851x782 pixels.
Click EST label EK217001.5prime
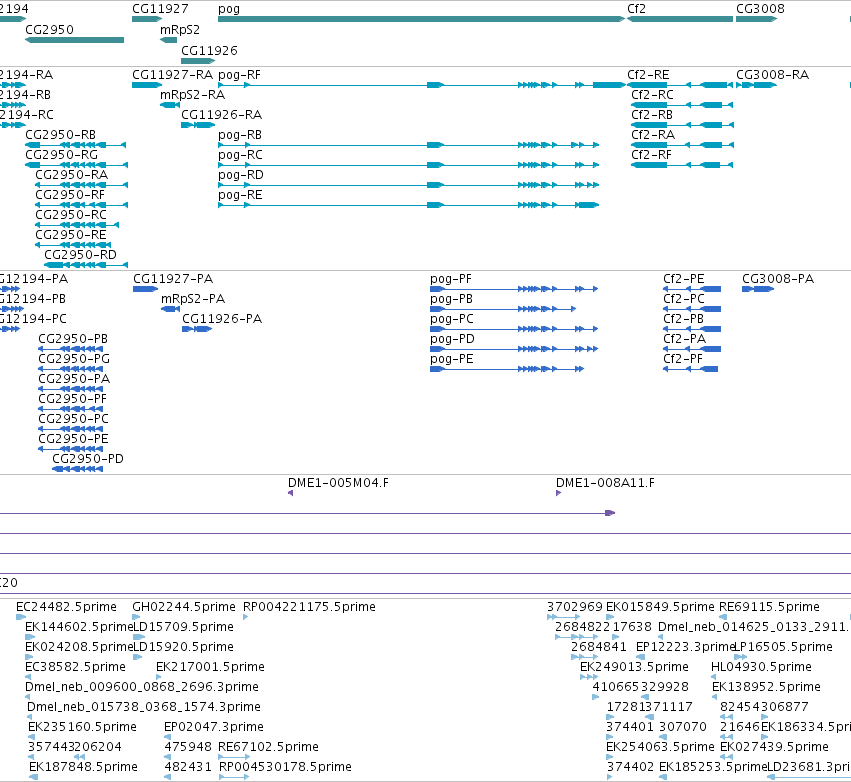coord(210,667)
